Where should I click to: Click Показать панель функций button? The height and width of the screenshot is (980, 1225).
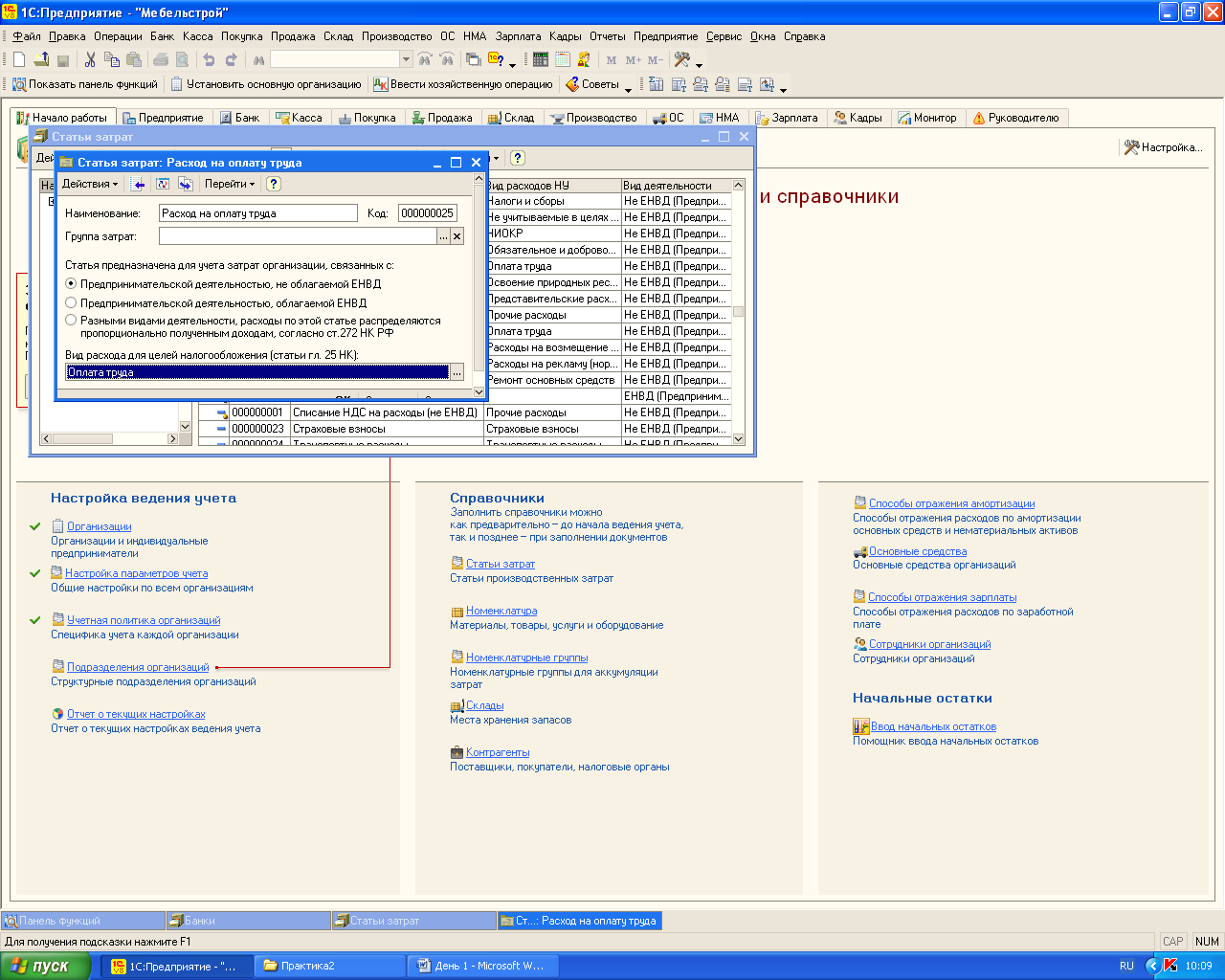(x=84, y=84)
